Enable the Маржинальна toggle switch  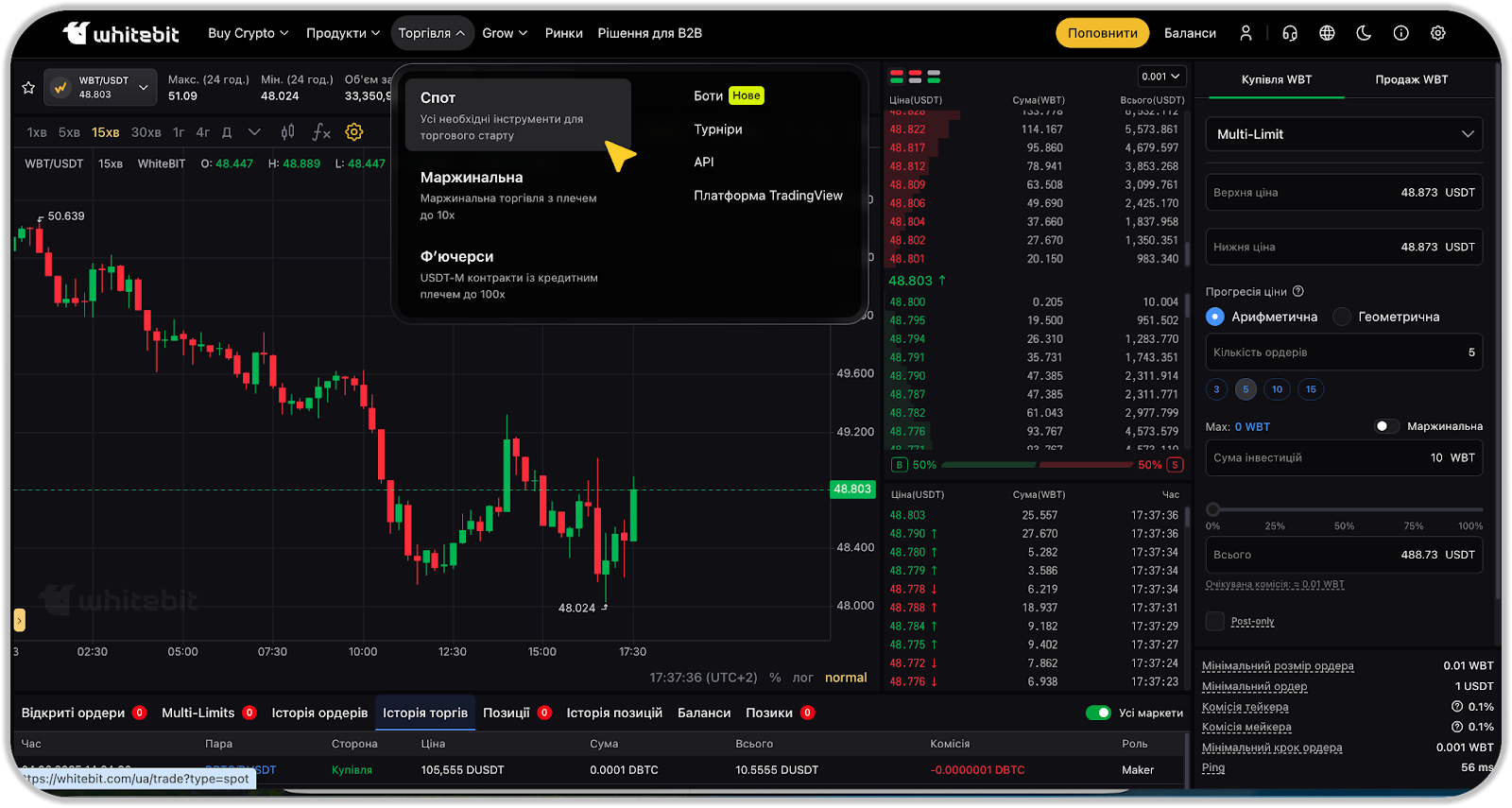1385,426
